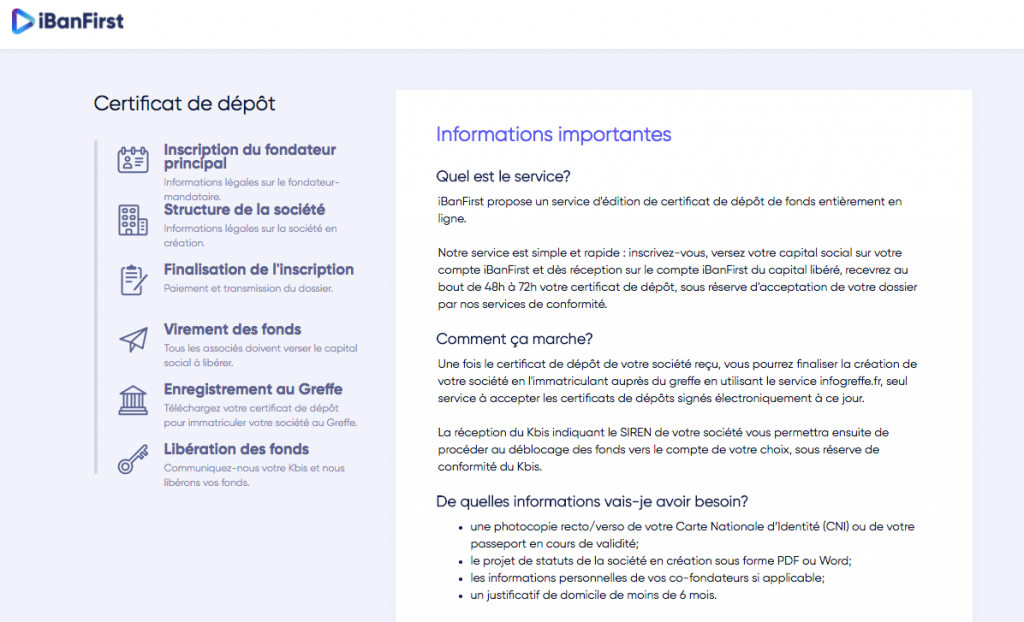Image resolution: width=1024 pixels, height=622 pixels.
Task: Click paragraph starting iBanFirst propose un service
Action: tap(669, 210)
